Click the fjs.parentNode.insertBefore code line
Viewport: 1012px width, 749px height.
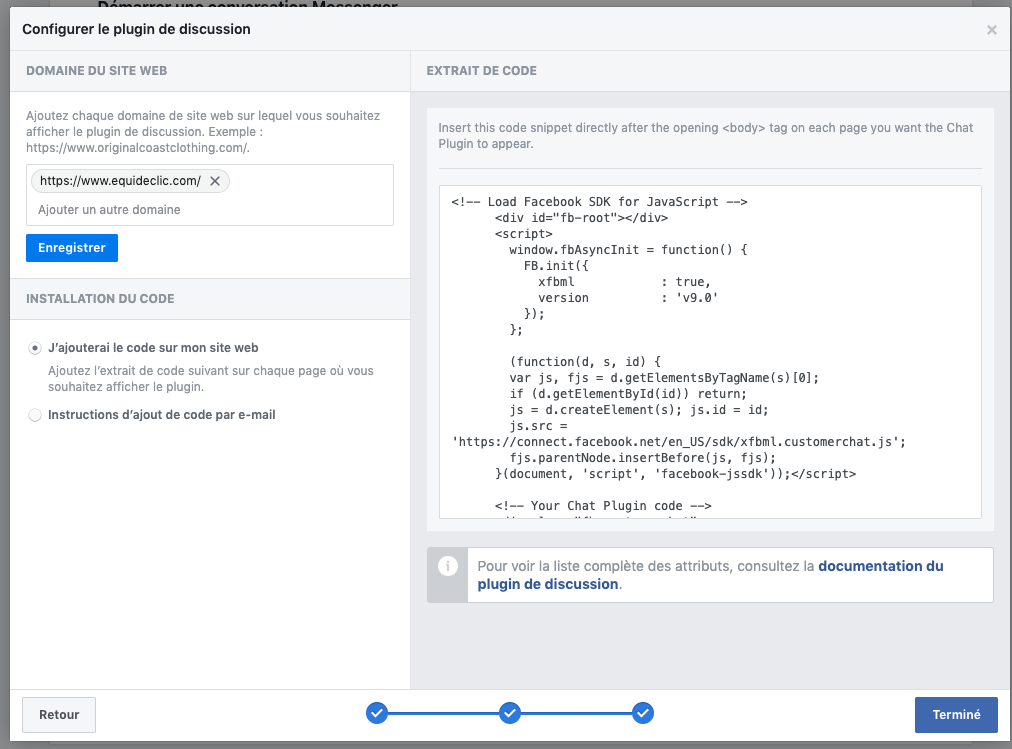(x=643, y=458)
